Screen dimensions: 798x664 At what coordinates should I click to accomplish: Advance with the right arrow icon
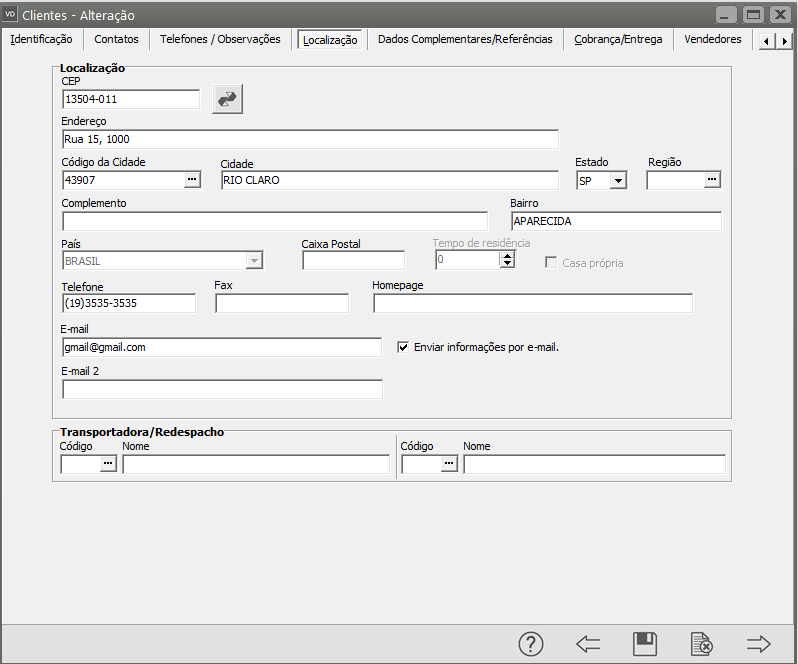[x=759, y=644]
